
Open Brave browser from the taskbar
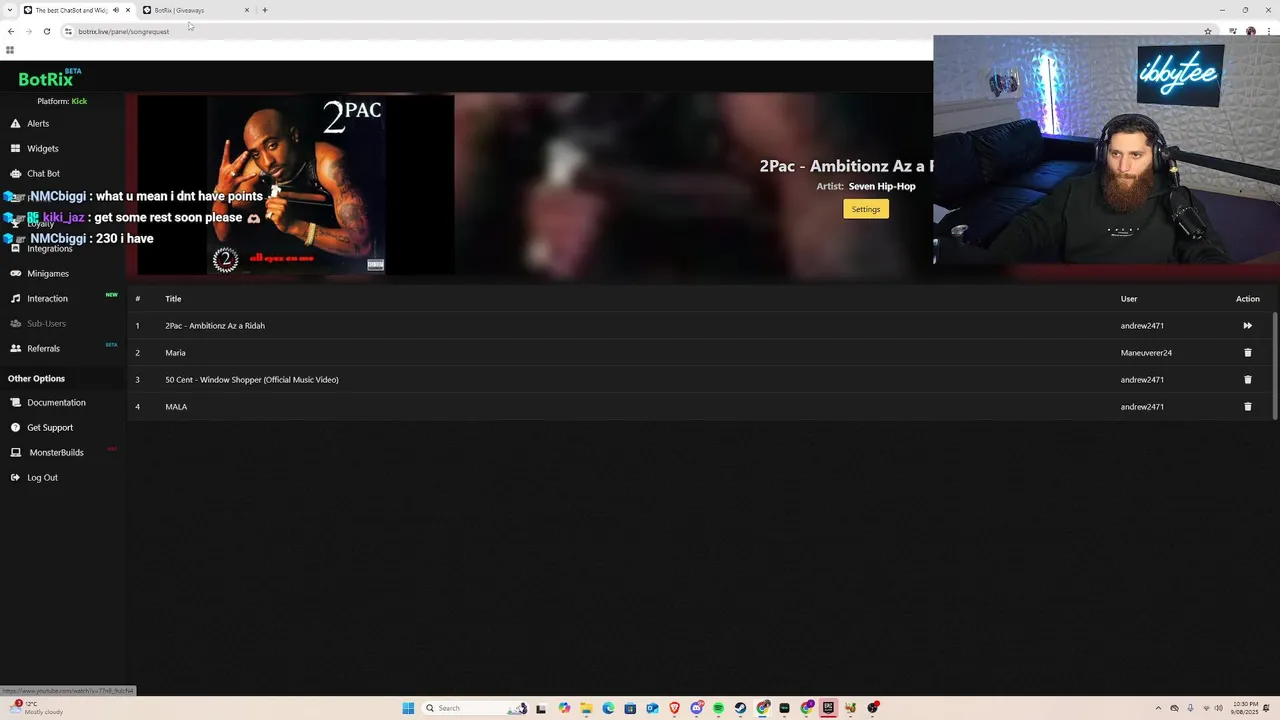pyautogui.click(x=674, y=708)
